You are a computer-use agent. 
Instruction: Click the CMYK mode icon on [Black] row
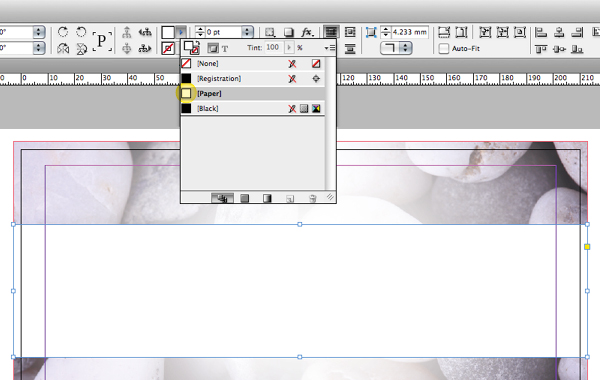click(316, 109)
